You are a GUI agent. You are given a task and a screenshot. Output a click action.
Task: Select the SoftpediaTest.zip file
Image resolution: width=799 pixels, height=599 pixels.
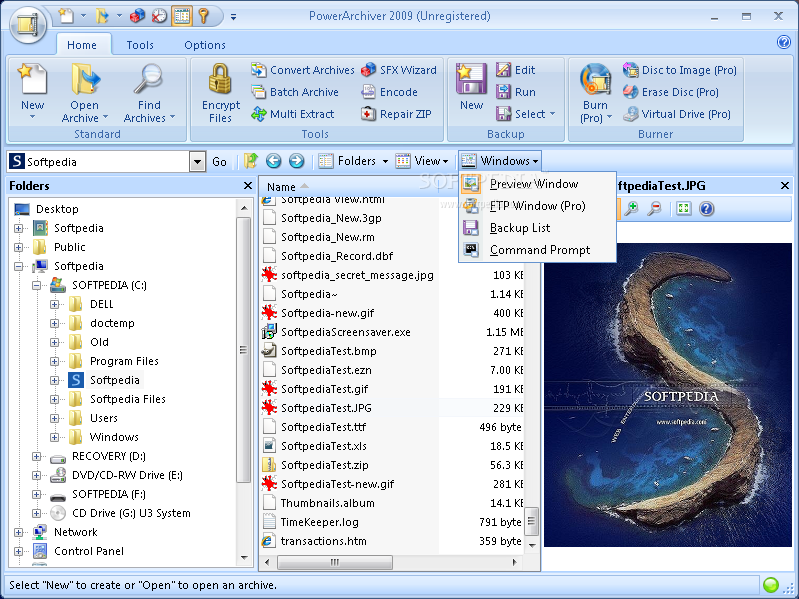tap(325, 465)
